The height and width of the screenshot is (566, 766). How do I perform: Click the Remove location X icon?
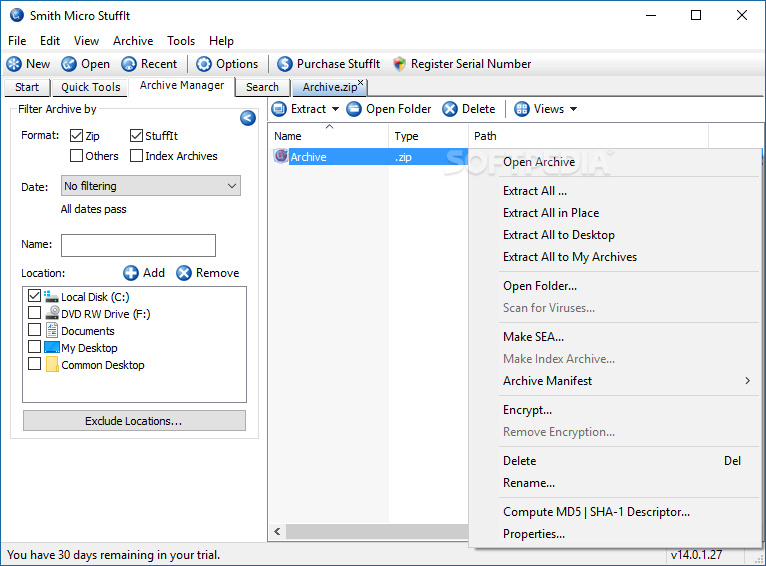coord(184,273)
